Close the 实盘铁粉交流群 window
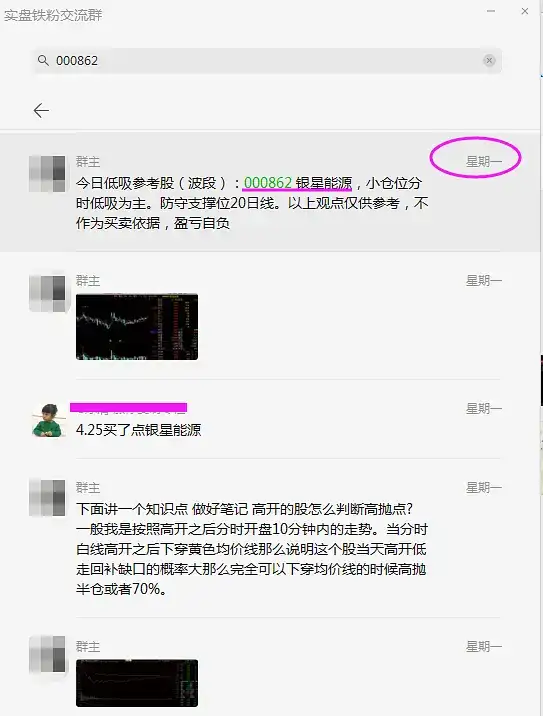The height and width of the screenshot is (716, 543). tap(525, 11)
